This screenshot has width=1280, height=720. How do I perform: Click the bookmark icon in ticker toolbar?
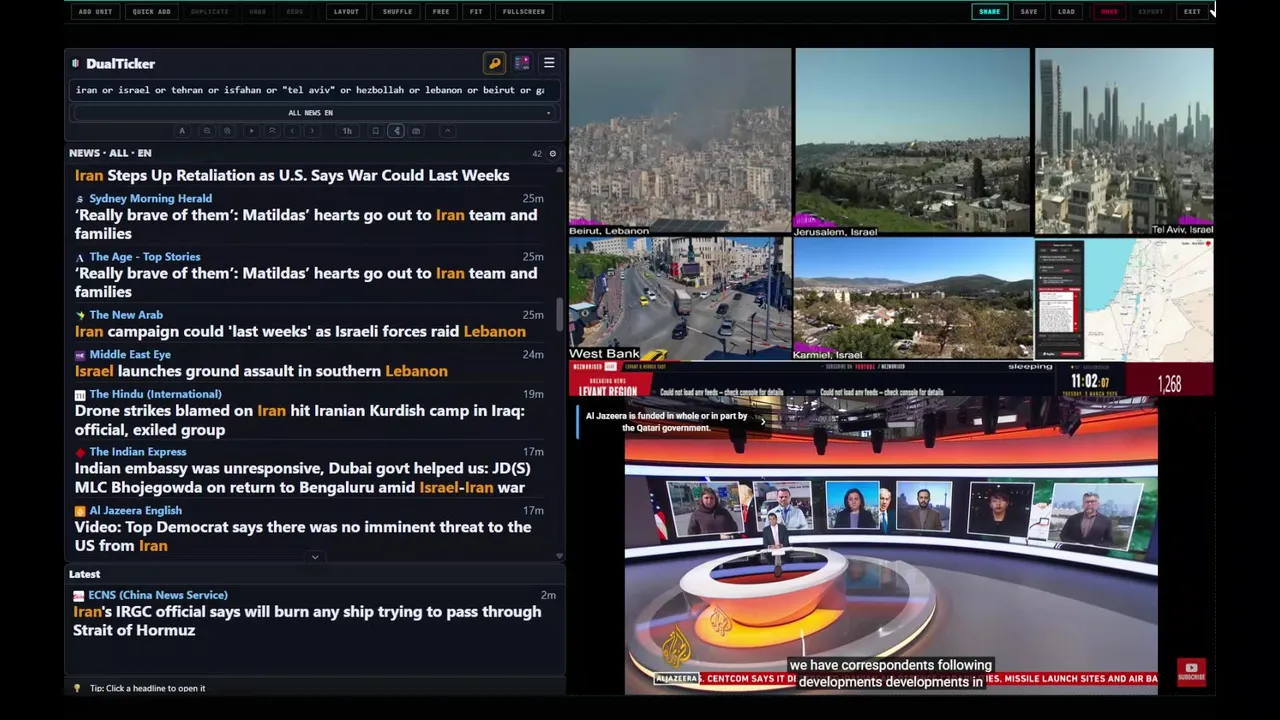pos(376,131)
